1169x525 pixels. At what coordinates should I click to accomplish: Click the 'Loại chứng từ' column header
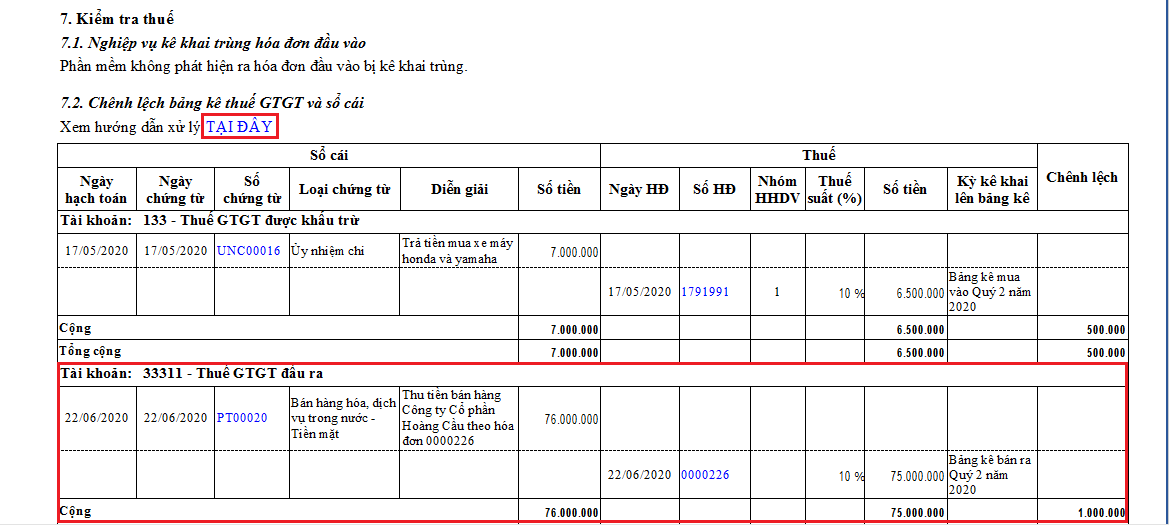point(344,189)
